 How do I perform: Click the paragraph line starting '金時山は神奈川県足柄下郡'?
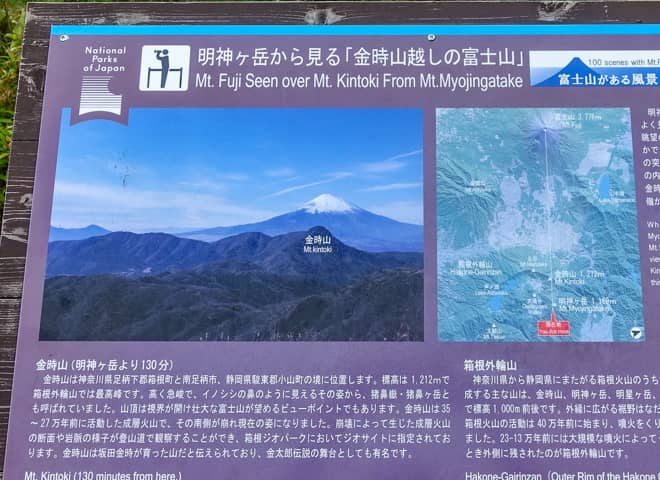[246, 380]
